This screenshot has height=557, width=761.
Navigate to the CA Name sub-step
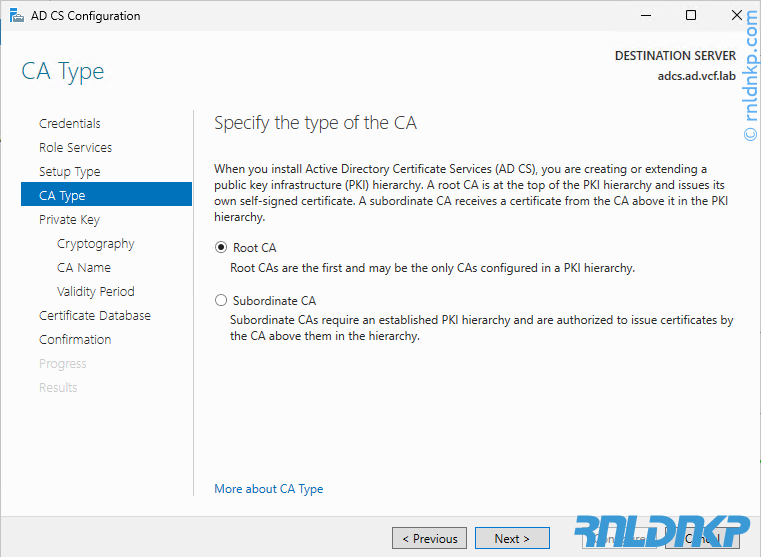click(x=84, y=268)
